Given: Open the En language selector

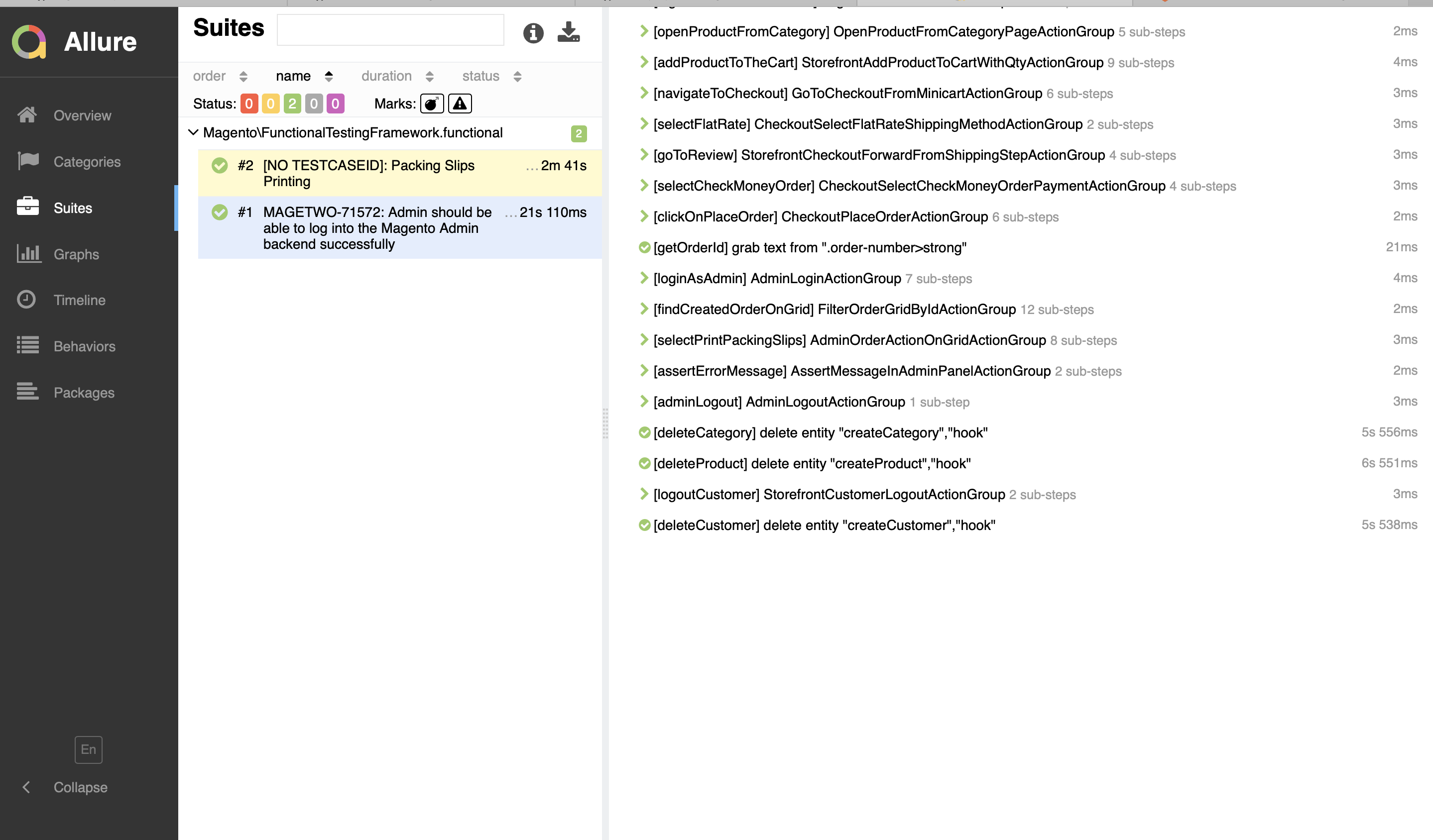Looking at the screenshot, I should (88, 749).
